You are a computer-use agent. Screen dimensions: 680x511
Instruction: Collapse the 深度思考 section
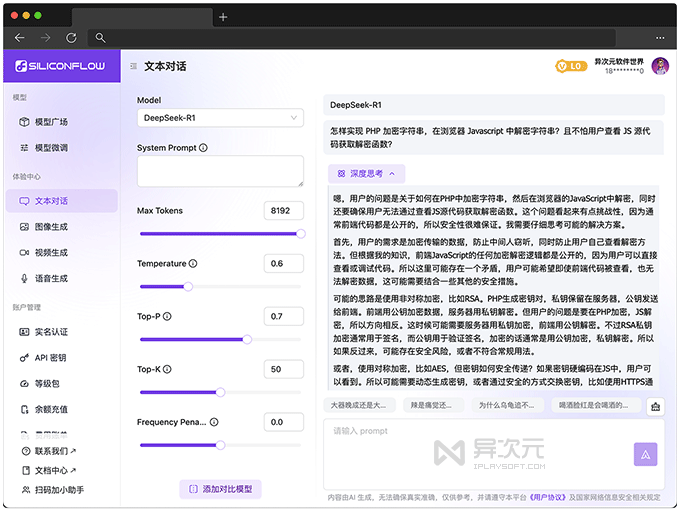coord(366,174)
